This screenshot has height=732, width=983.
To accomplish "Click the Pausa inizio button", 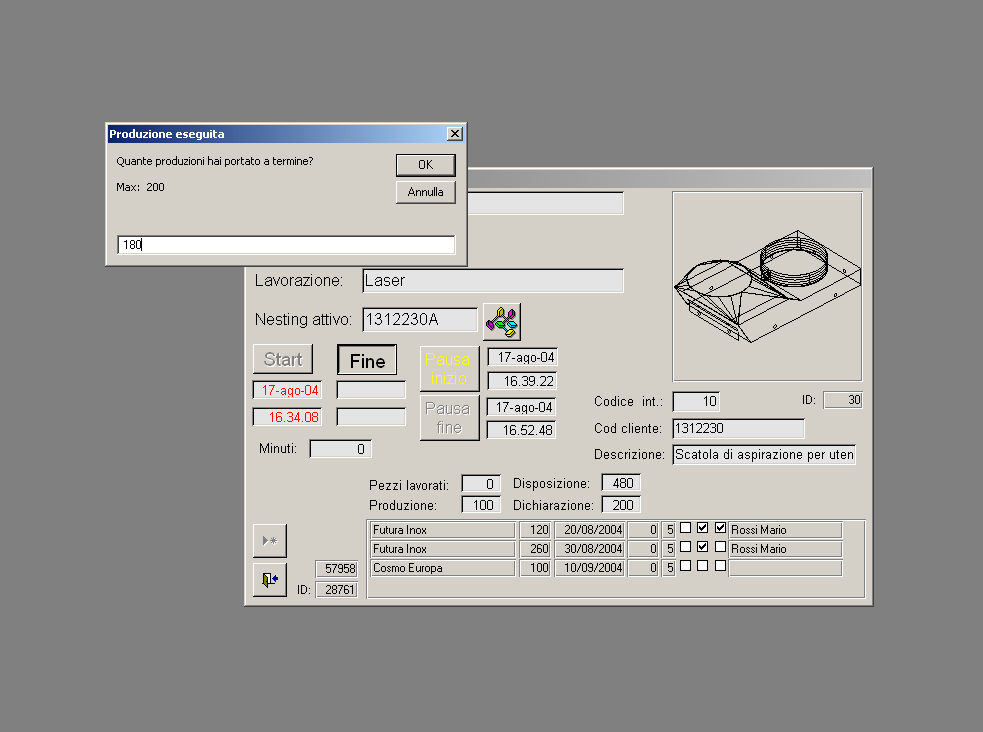I will tap(449, 369).
